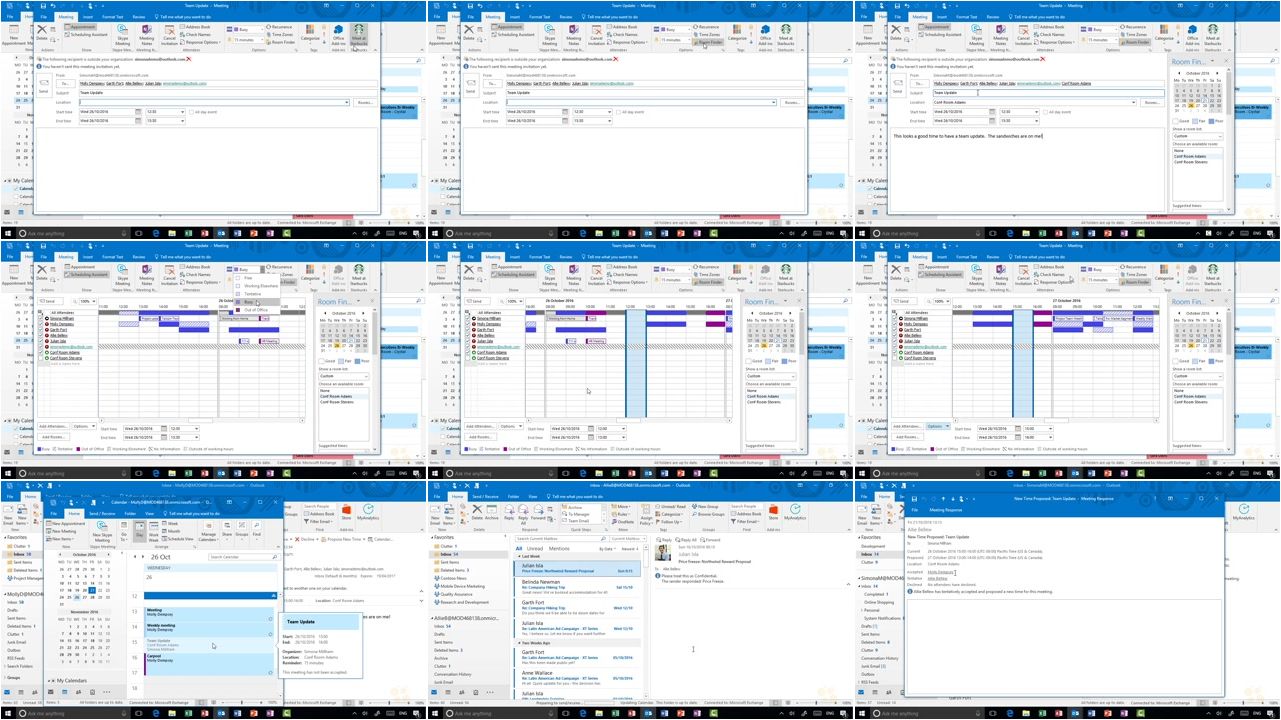Click Add Attendees... in the 27 October scheduling view
This screenshot has height=720, width=1281.
pyautogui.click(x=907, y=426)
